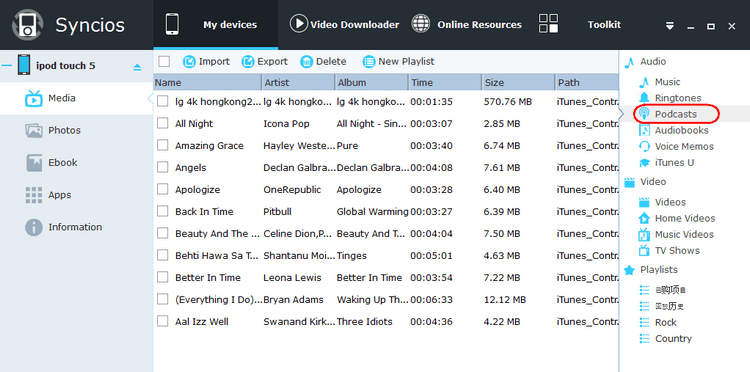Click the Home Videos house icon
The width and height of the screenshot is (750, 372).
(x=644, y=218)
